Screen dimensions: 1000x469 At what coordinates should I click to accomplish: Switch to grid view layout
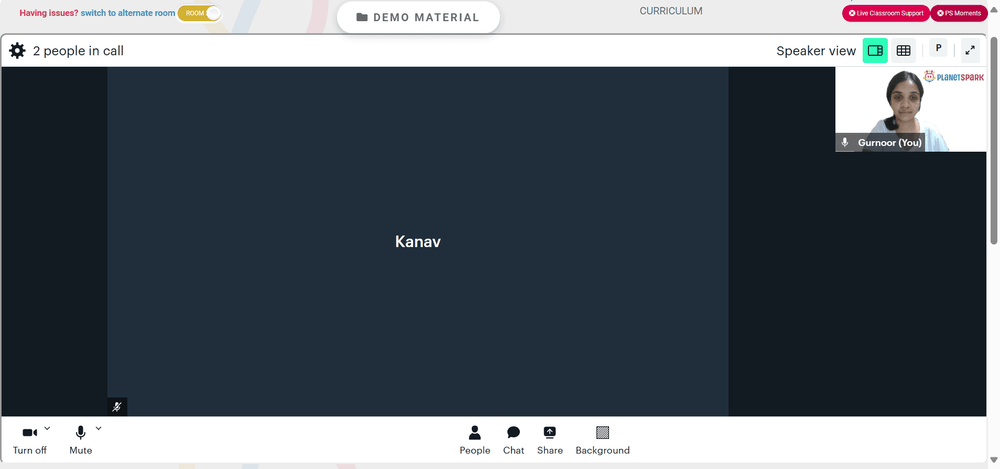(903, 51)
